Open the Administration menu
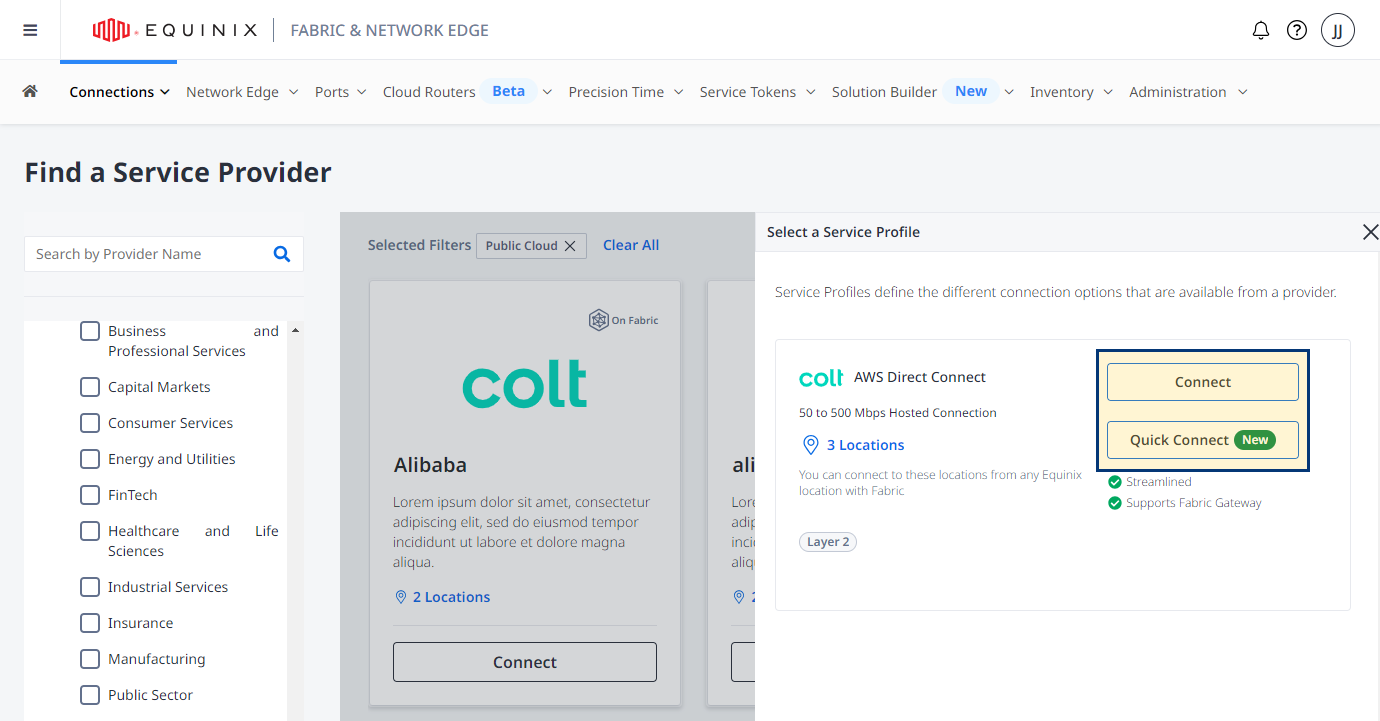This screenshot has height=721, width=1380. coord(1188,92)
